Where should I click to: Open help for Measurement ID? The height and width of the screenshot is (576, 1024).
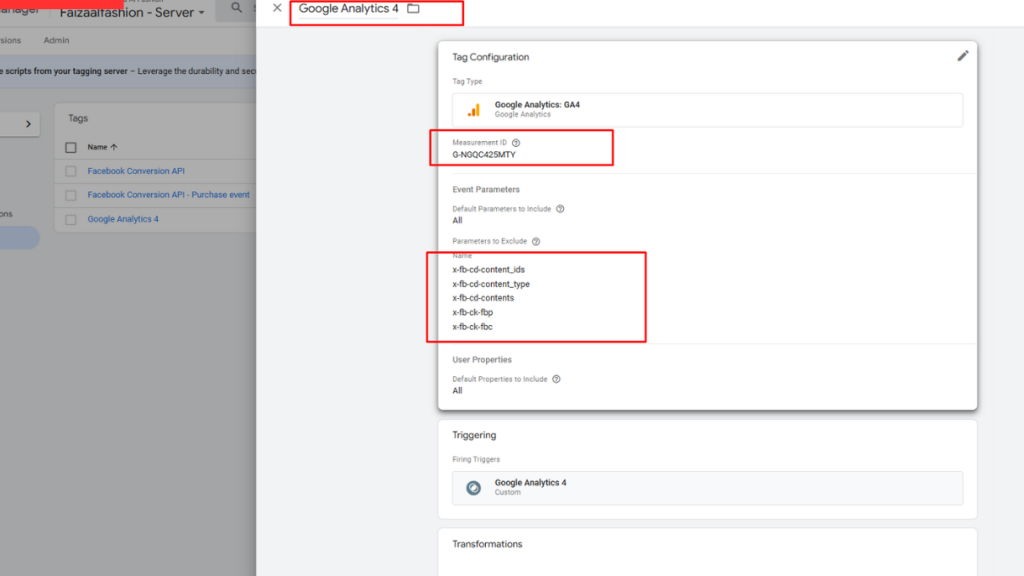(x=516, y=142)
